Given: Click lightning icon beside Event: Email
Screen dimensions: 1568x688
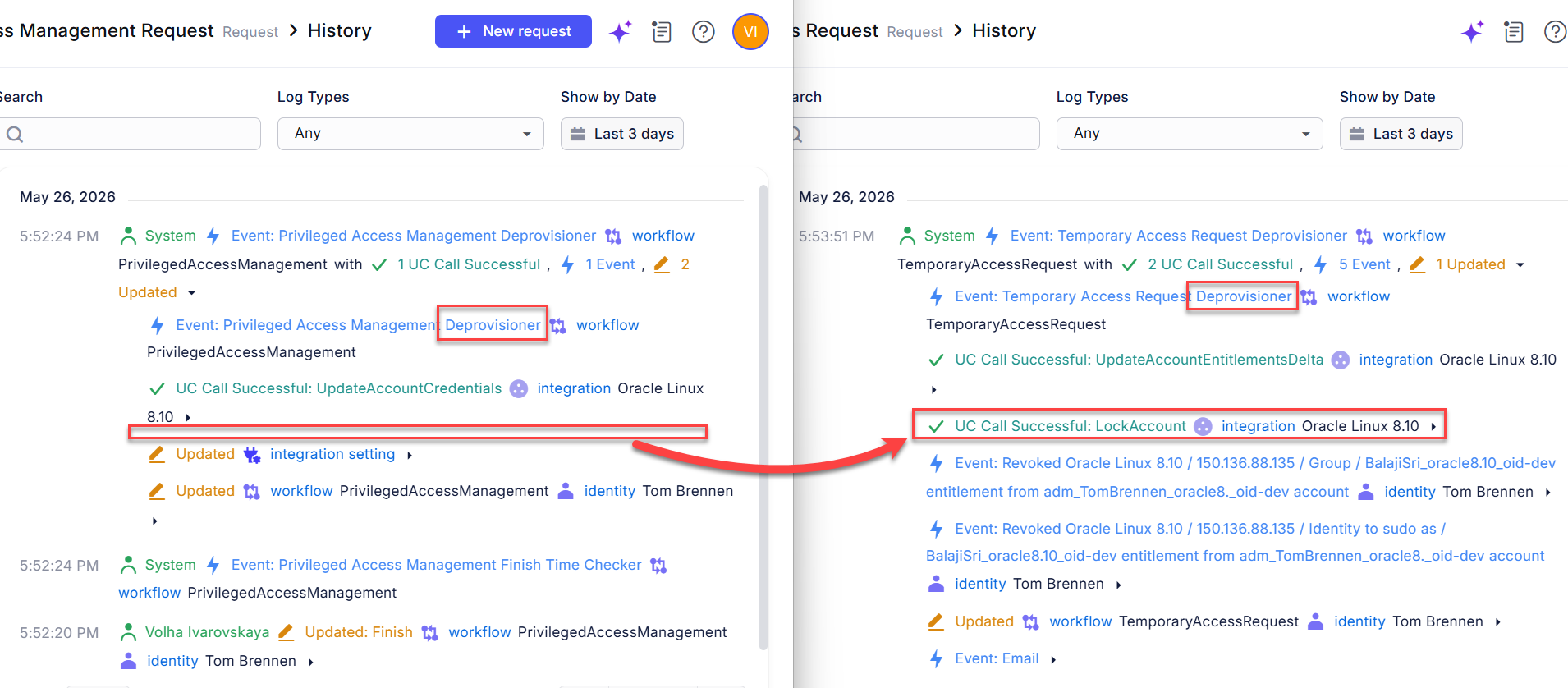Looking at the screenshot, I should 937,658.
